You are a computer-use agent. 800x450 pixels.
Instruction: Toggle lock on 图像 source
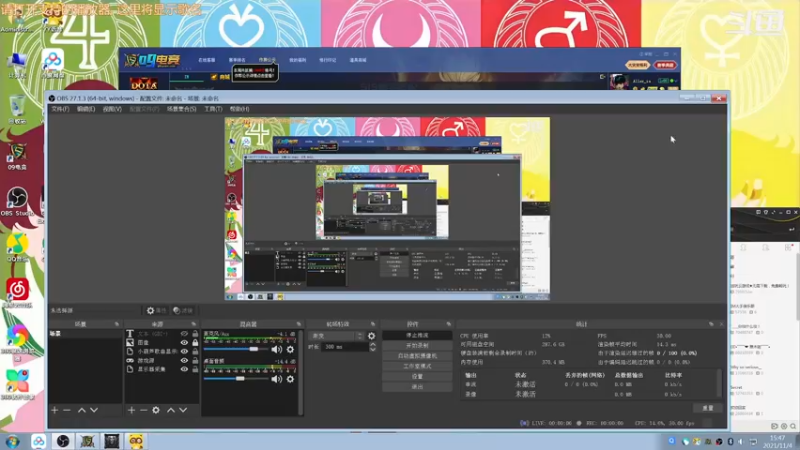click(195, 342)
